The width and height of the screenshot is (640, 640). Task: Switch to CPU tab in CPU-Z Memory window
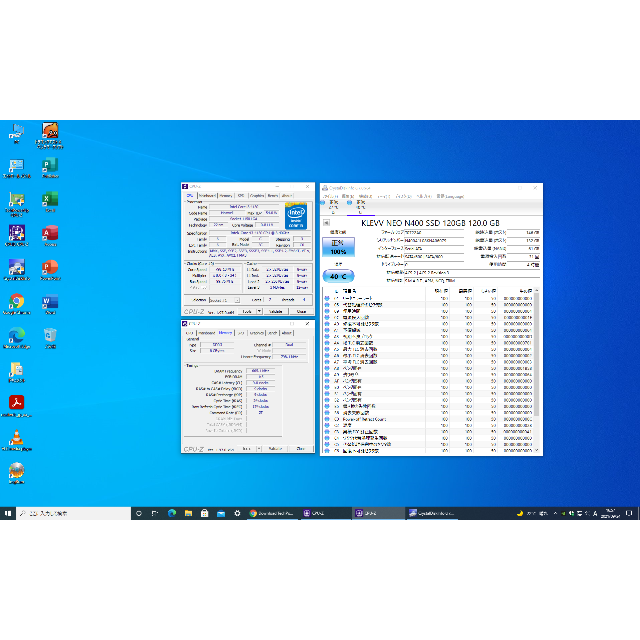(x=189, y=333)
